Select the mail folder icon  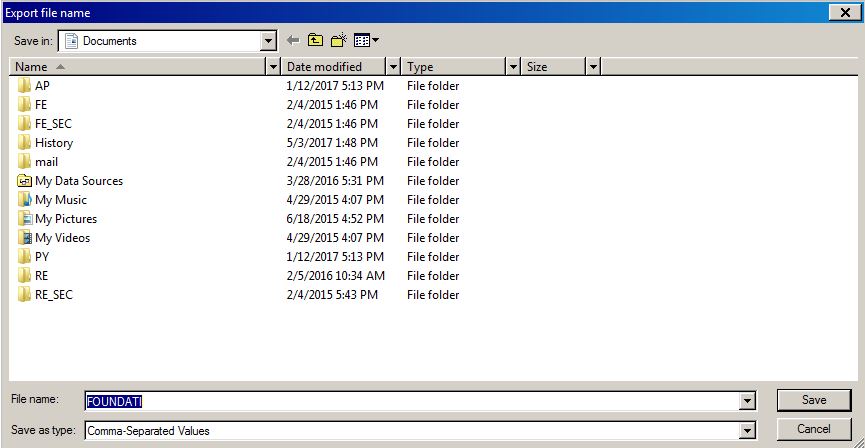24,162
